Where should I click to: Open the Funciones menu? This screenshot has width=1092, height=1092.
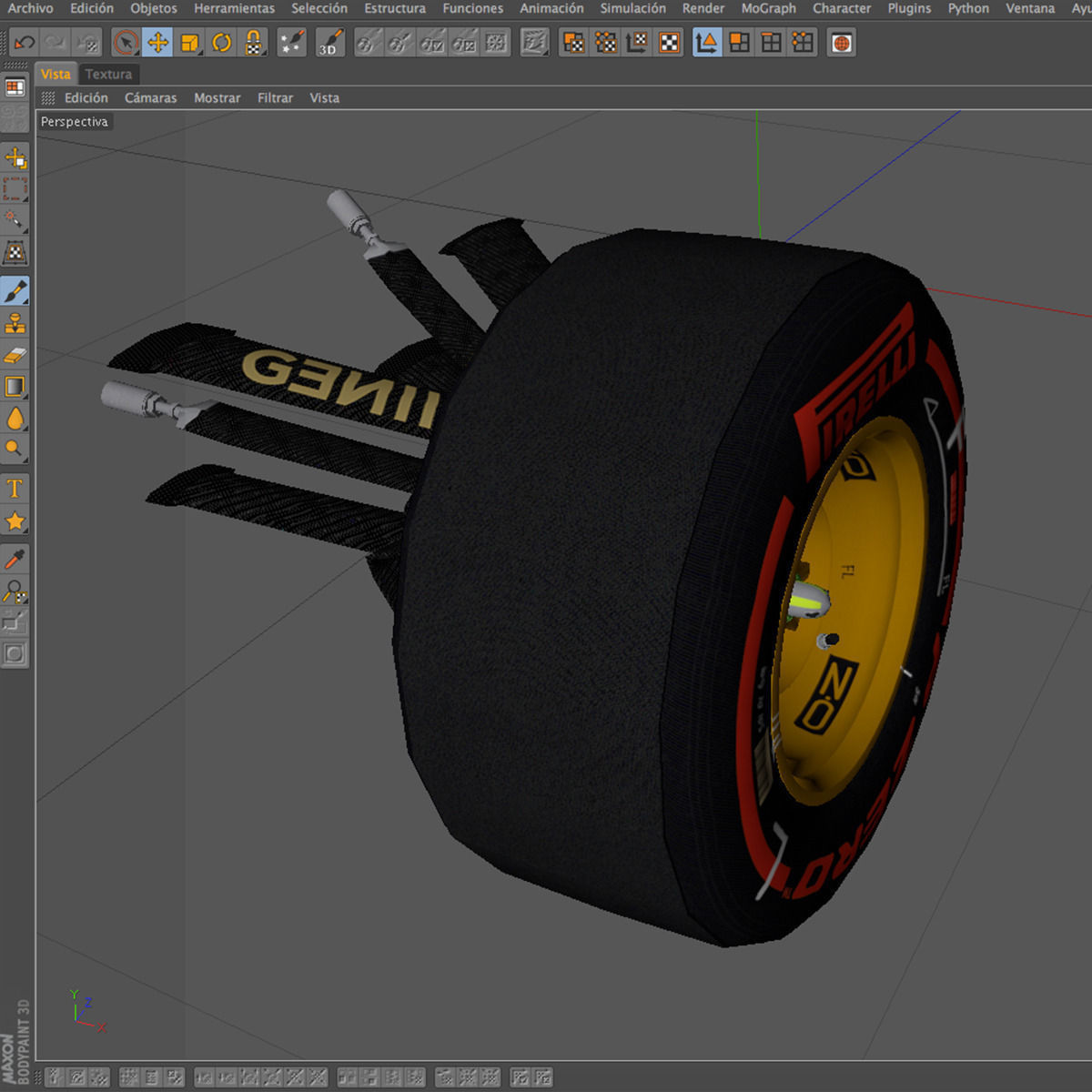pyautogui.click(x=473, y=8)
